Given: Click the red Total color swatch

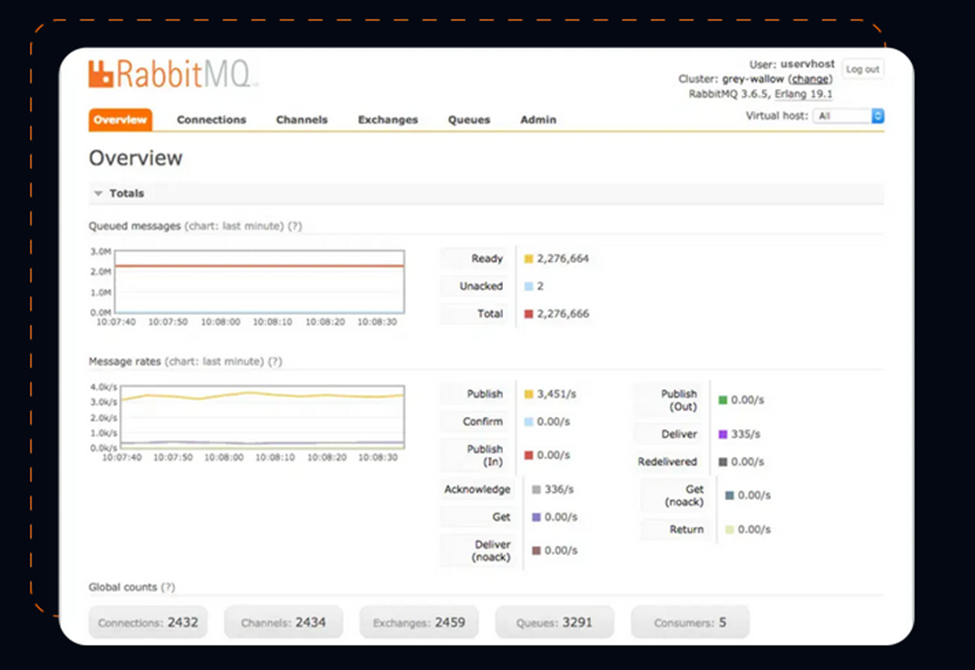Looking at the screenshot, I should [529, 314].
